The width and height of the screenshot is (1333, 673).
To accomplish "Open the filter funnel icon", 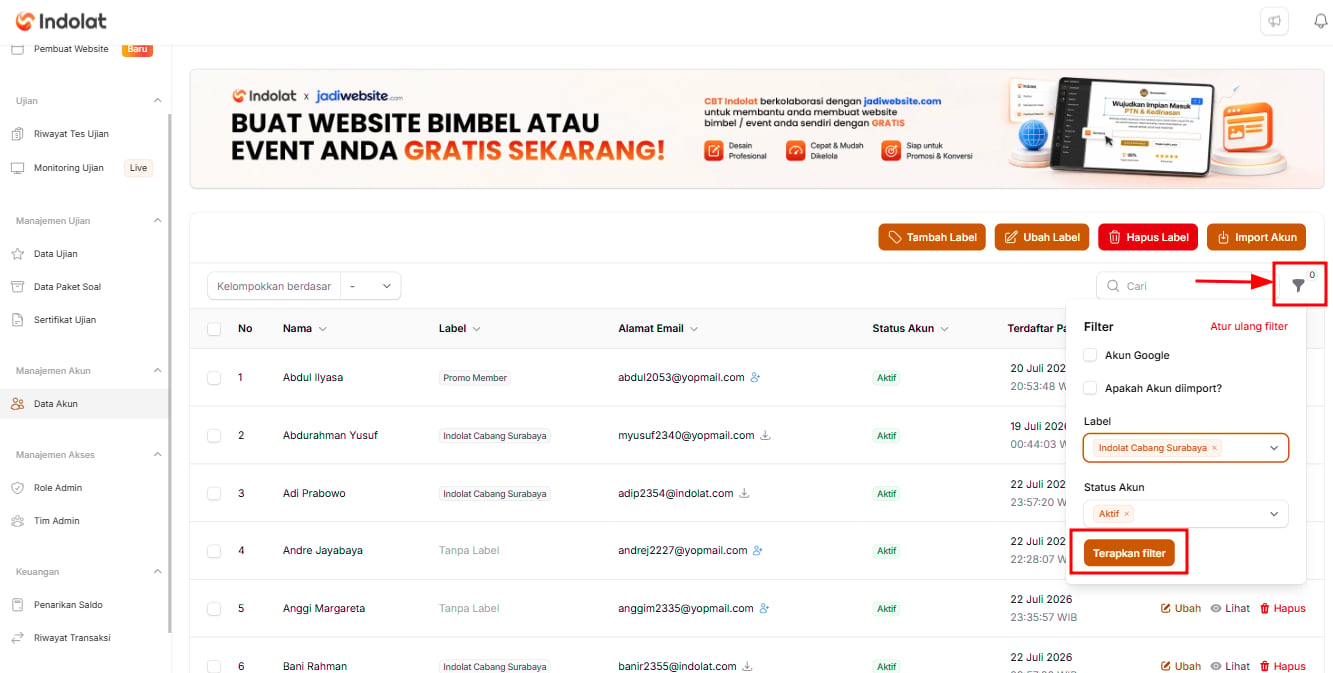I will [1298, 286].
